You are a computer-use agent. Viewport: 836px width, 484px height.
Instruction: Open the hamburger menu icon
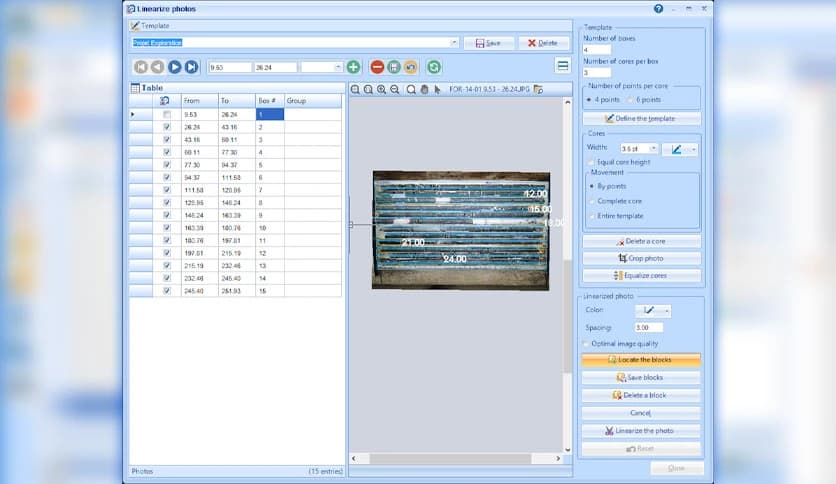pos(563,66)
